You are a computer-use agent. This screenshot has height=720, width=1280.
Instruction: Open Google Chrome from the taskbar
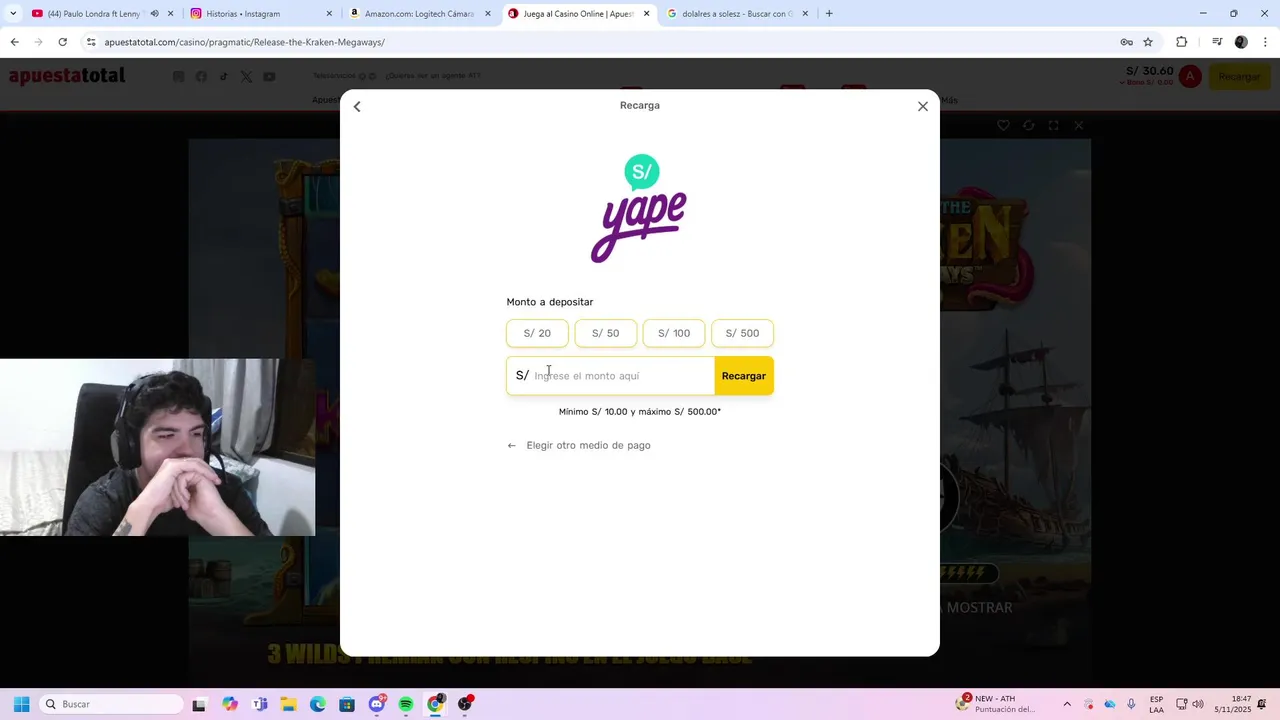pos(435,704)
